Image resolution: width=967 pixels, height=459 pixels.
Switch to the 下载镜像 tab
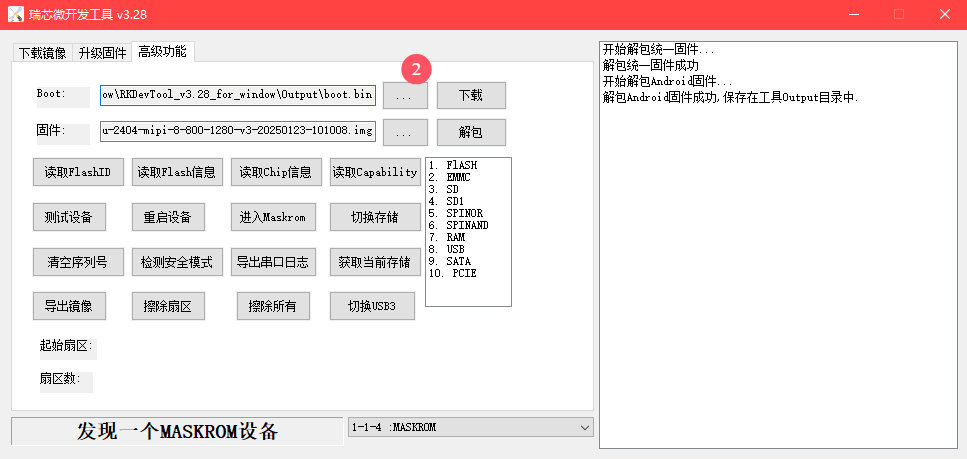coord(42,53)
